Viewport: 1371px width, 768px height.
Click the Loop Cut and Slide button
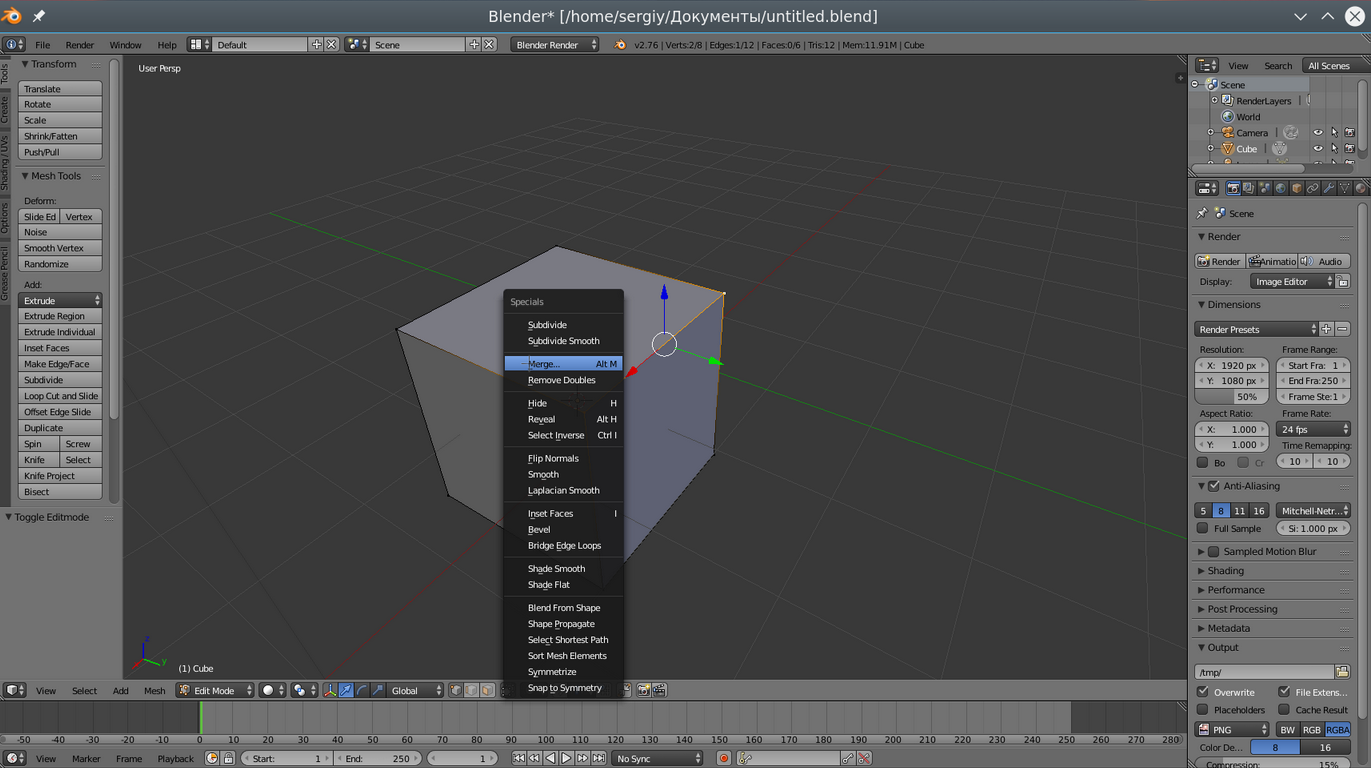60,396
